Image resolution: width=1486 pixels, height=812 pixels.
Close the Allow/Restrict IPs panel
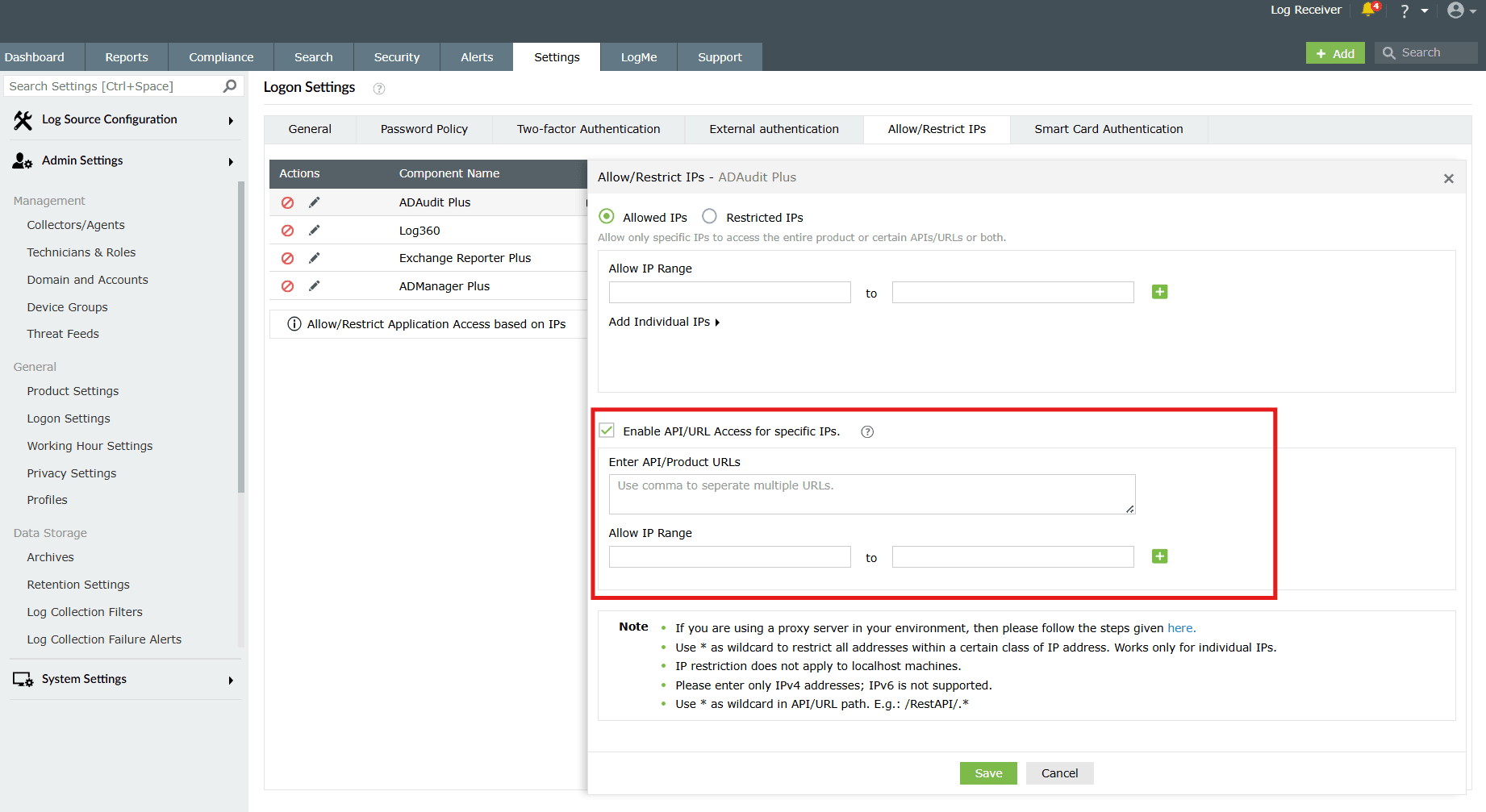[x=1449, y=178]
